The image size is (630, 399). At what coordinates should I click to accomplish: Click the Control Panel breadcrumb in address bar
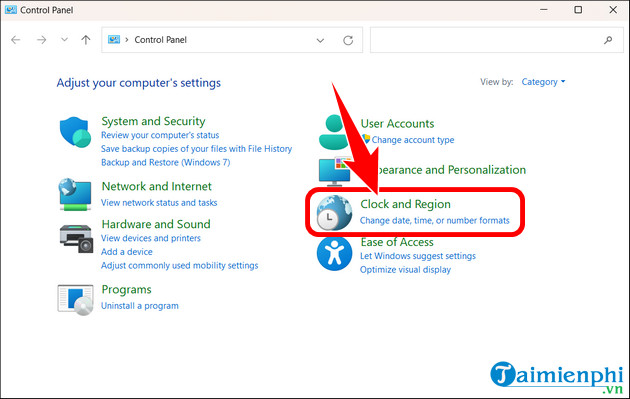click(x=160, y=40)
